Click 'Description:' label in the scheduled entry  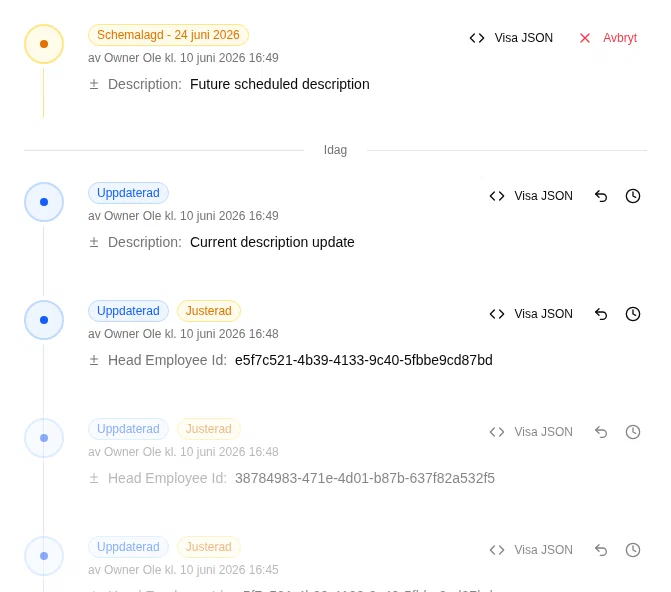coord(145,84)
